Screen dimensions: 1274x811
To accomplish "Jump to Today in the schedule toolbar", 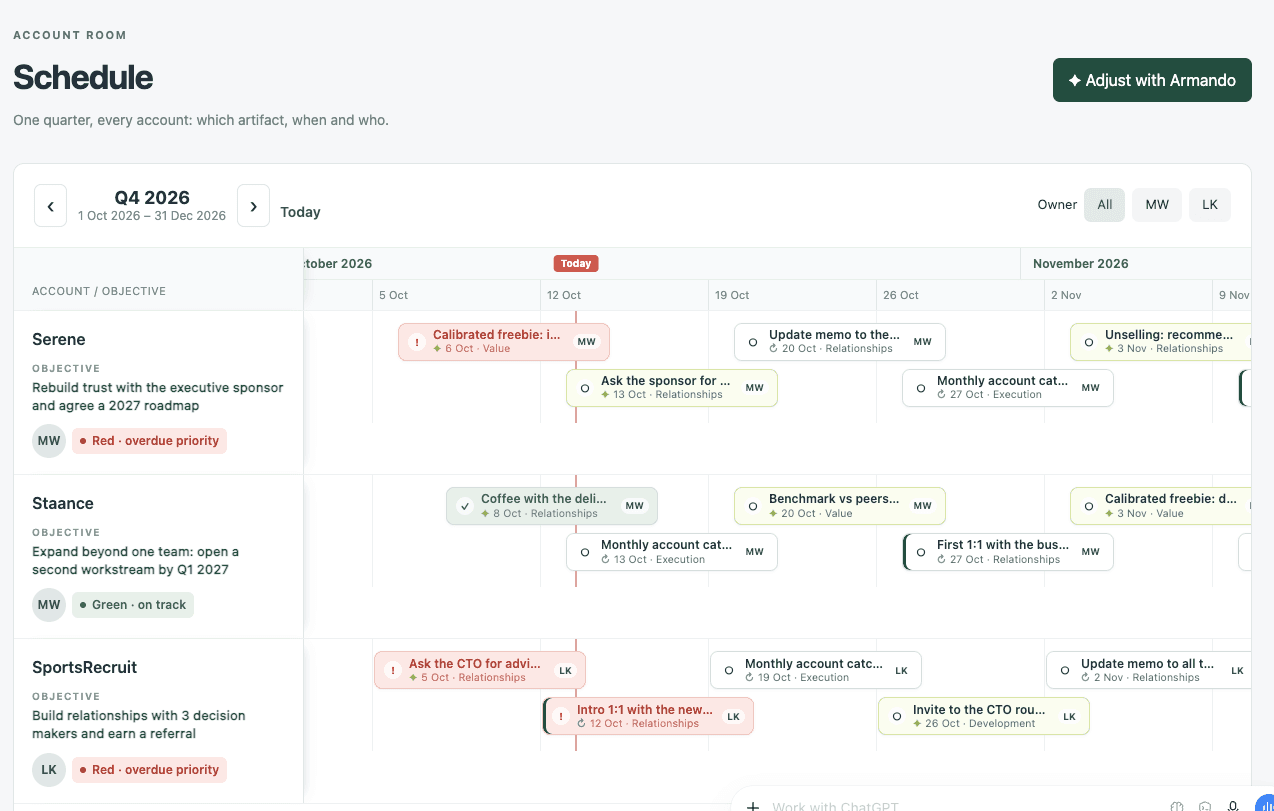I will (300, 212).
